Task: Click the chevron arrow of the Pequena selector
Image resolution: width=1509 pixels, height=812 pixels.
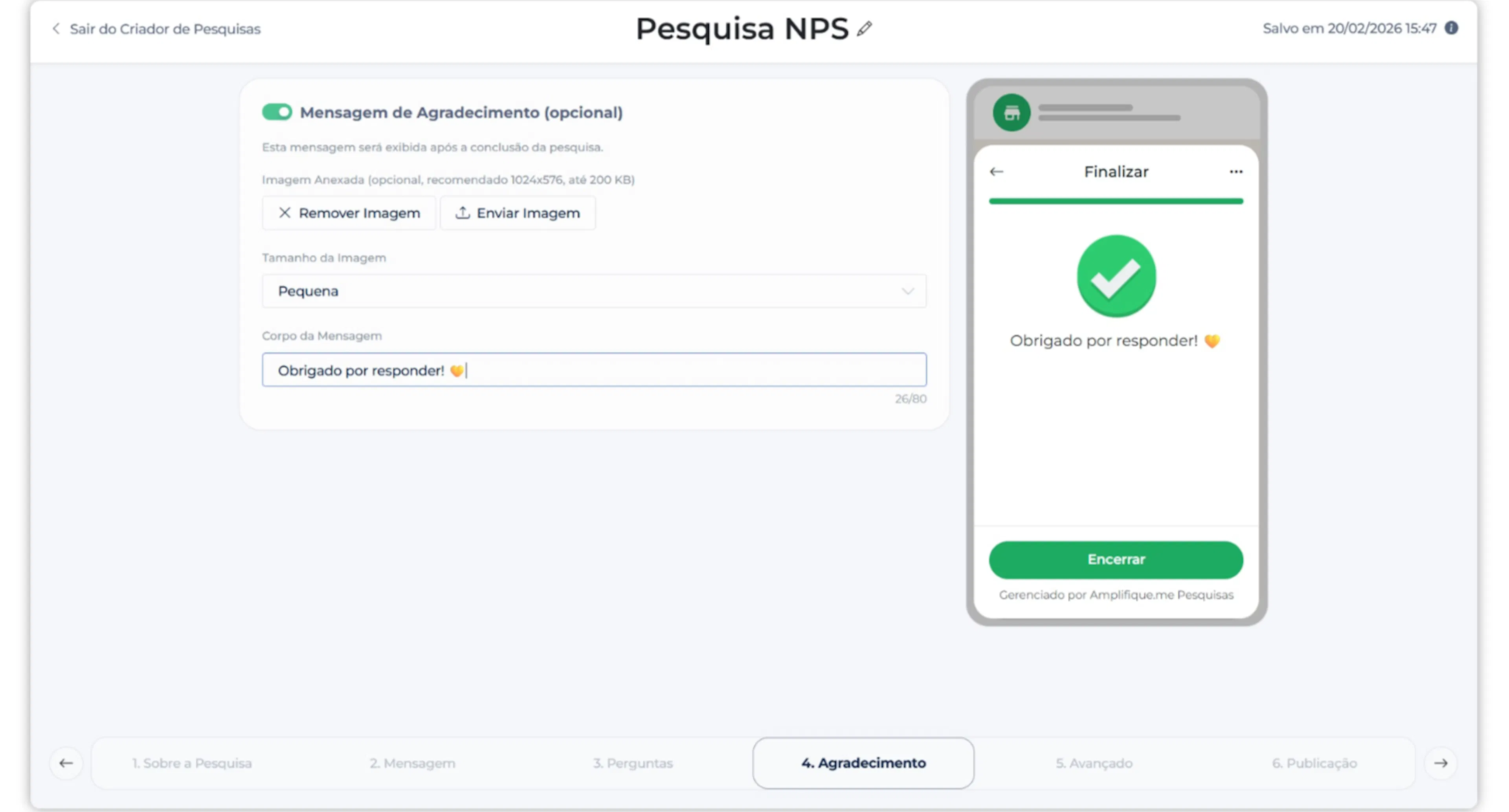Action: point(907,291)
